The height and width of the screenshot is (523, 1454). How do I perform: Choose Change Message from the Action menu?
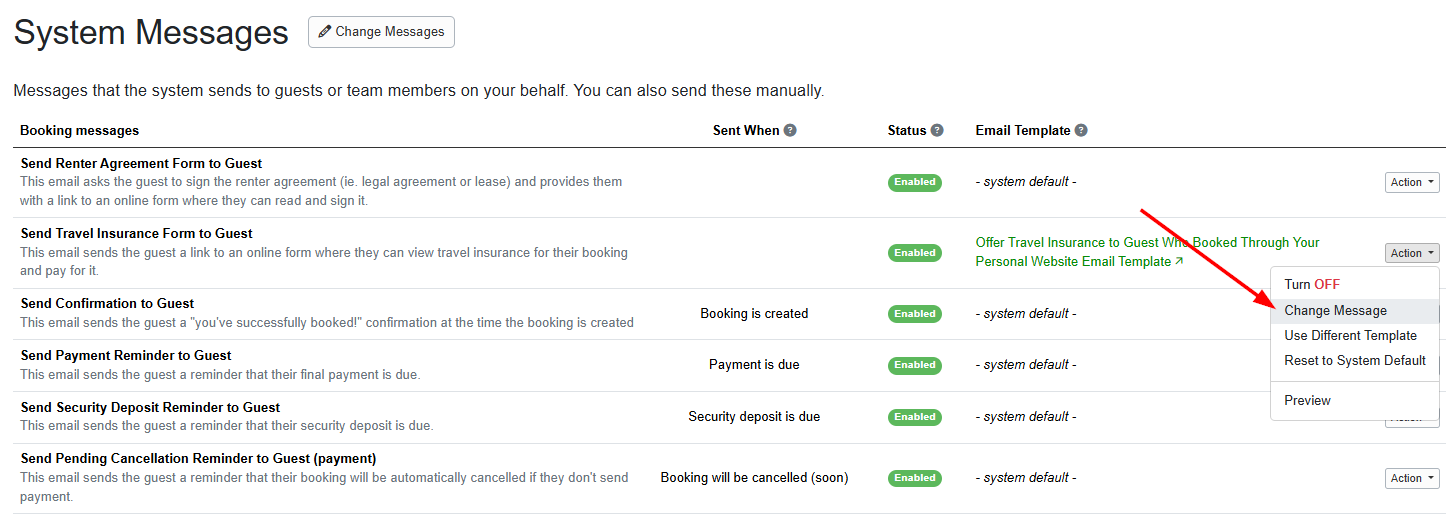[1335, 311]
